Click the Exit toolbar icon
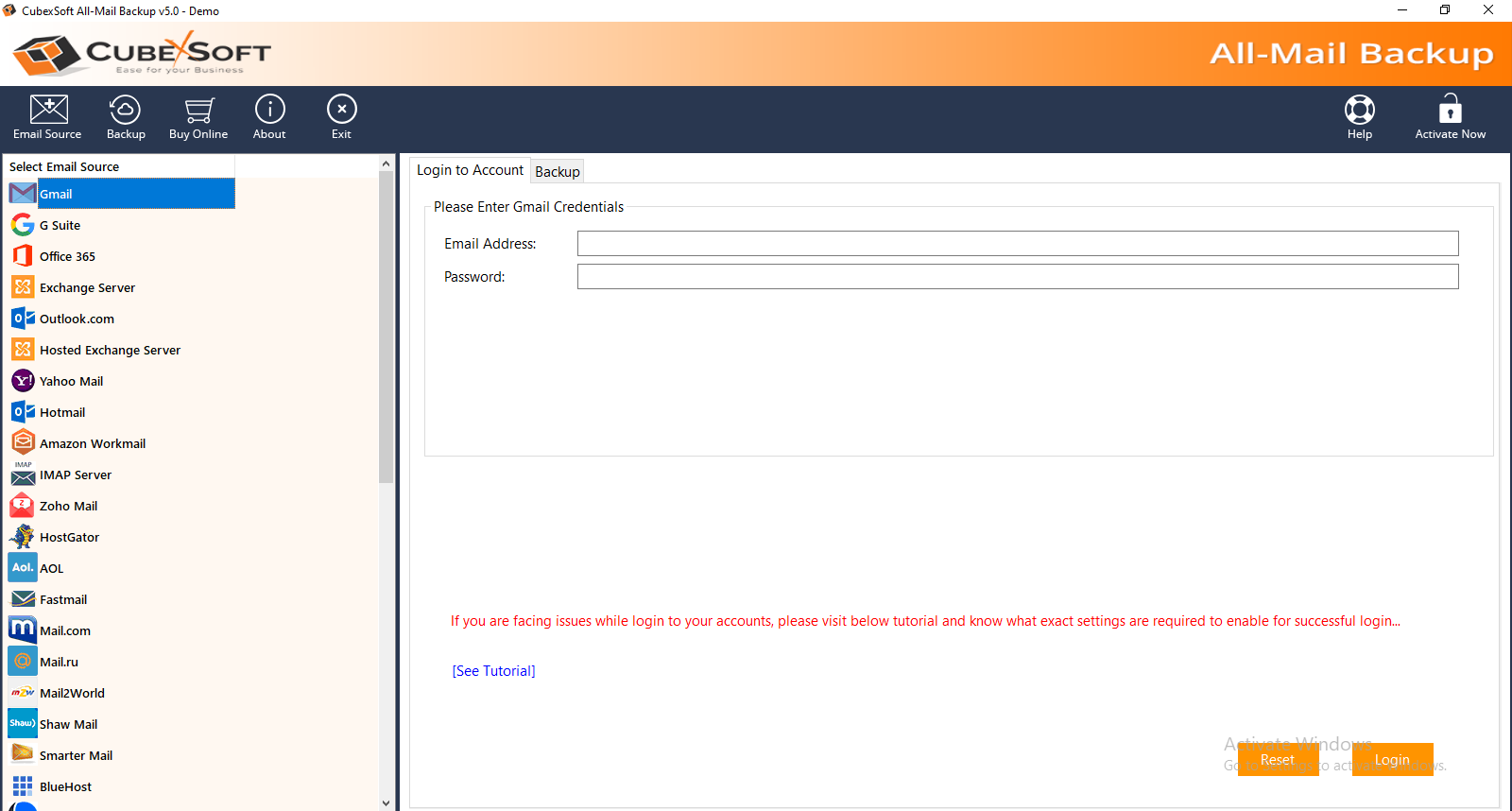Screen dimensions: 1512x811 [341, 110]
